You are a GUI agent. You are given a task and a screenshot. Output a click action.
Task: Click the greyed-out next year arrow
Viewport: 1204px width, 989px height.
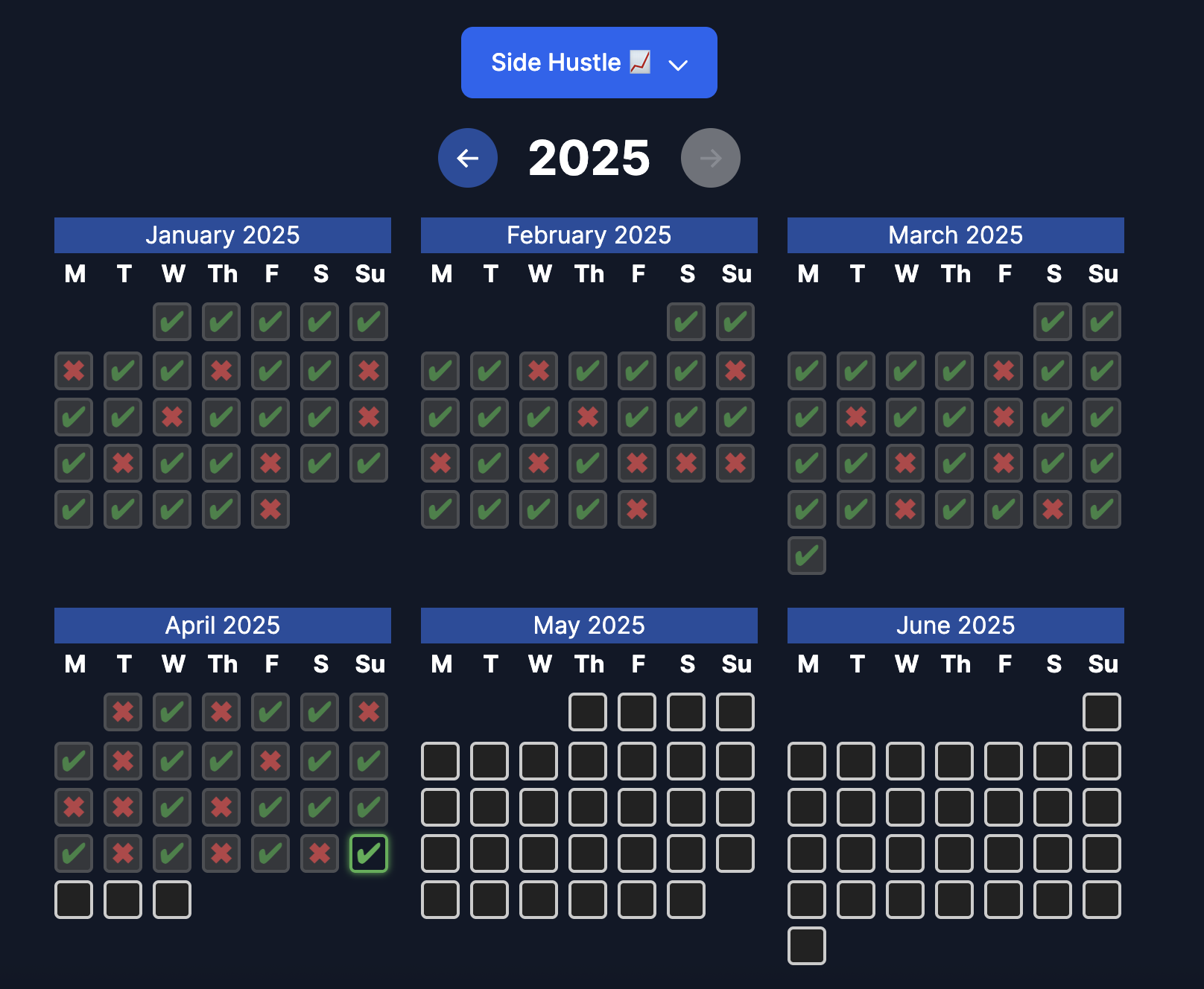tap(710, 158)
